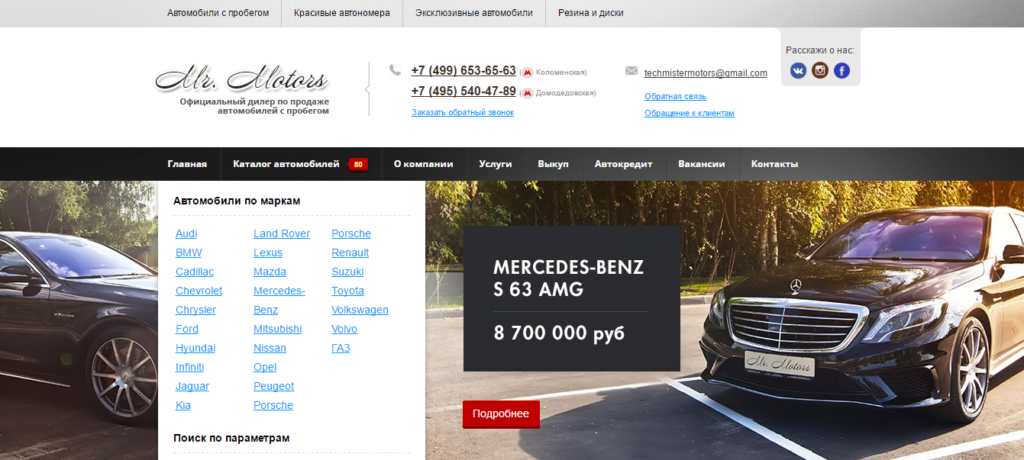The height and width of the screenshot is (460, 1024).
Task: Select Chrysler brand link
Action: [x=195, y=310]
